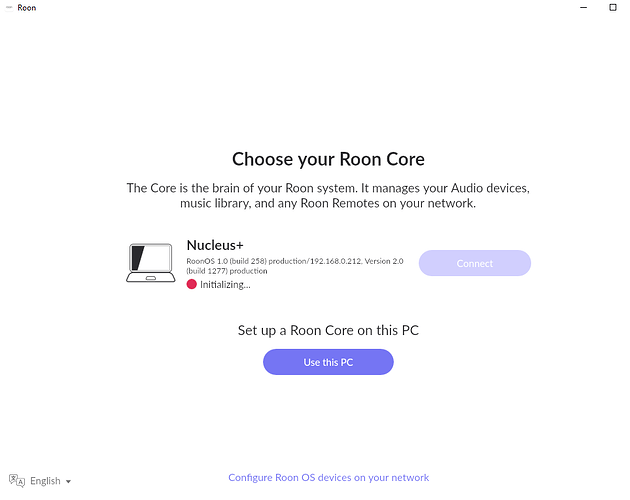This screenshot has height=500, width=630.
Task: Click the laptop icon beside Nucleus+
Action: [151, 263]
